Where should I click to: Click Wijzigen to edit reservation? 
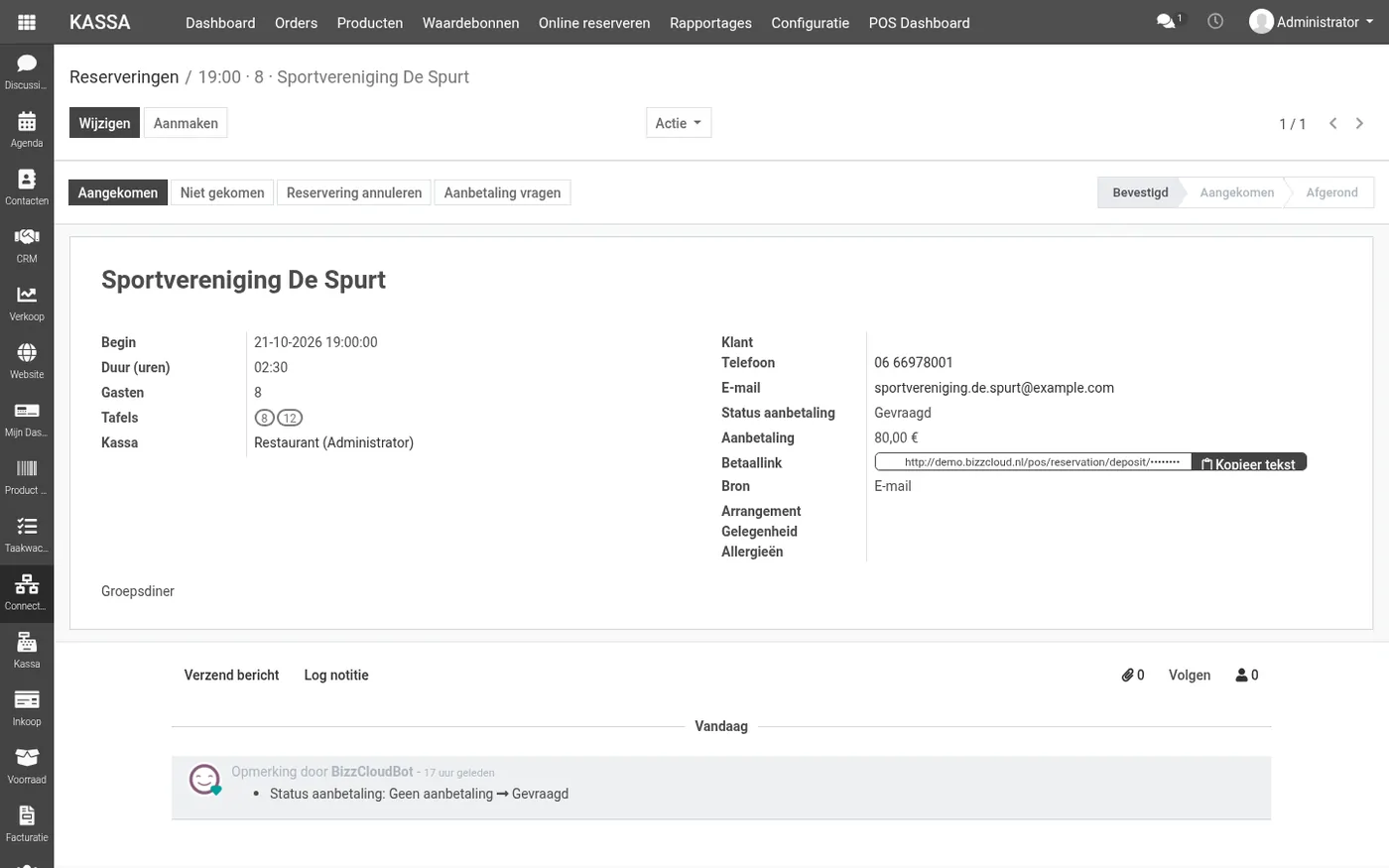pos(104,123)
